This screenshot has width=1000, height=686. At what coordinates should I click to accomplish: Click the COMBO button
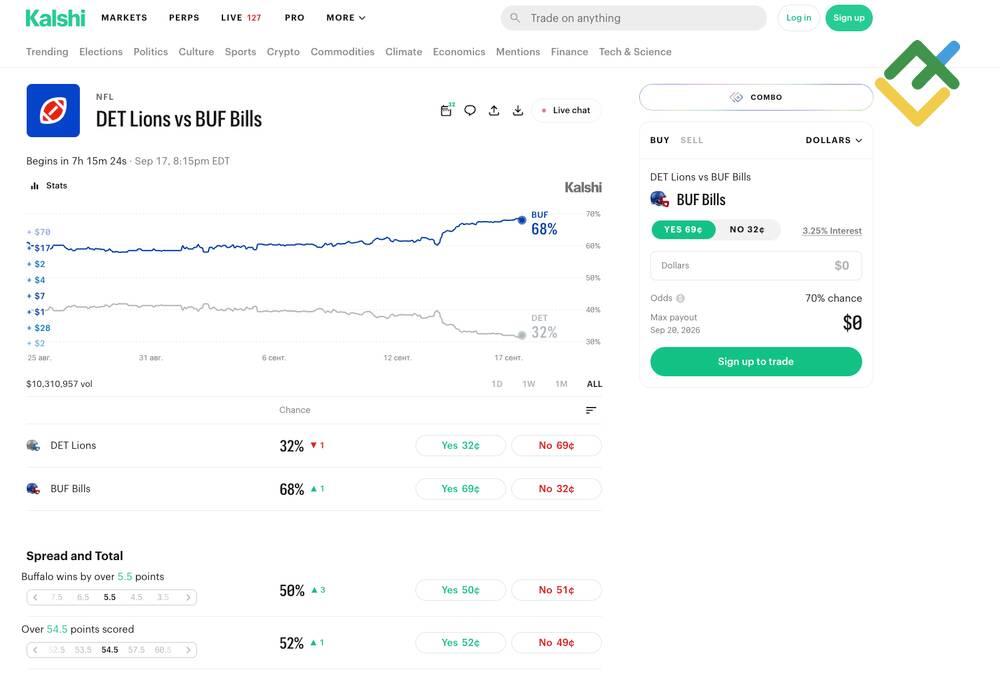[756, 97]
